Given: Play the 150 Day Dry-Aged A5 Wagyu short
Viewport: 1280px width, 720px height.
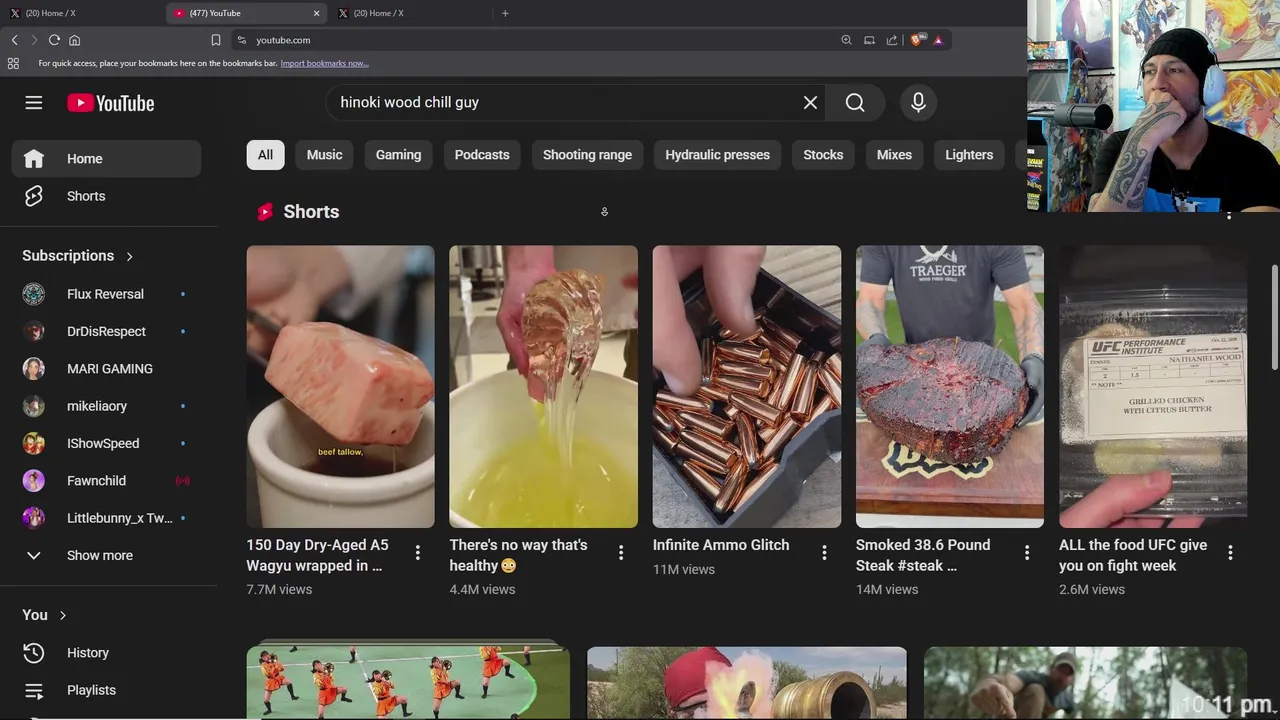Looking at the screenshot, I should point(341,387).
